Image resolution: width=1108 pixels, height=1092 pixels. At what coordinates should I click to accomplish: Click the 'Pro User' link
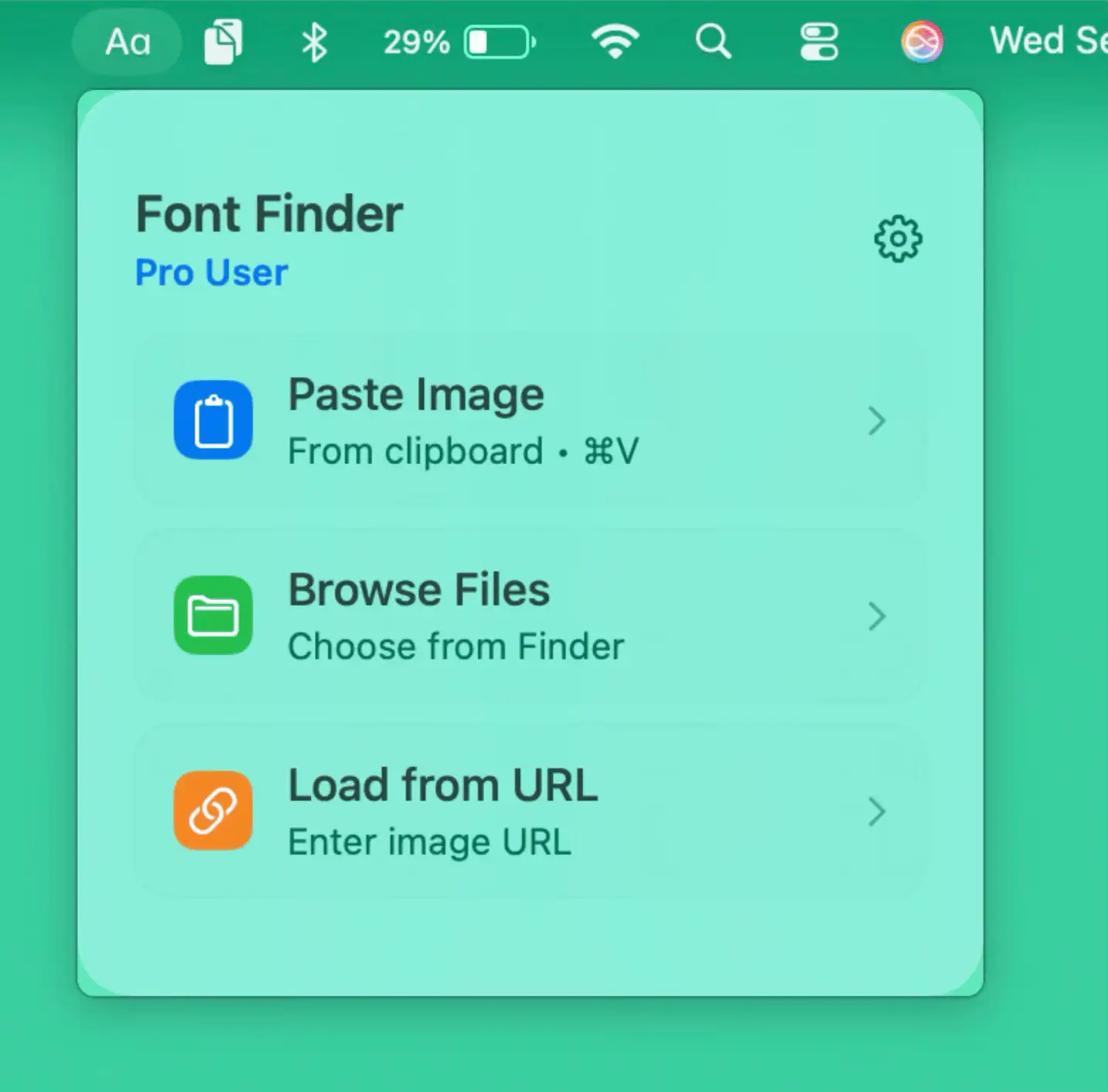[211, 273]
